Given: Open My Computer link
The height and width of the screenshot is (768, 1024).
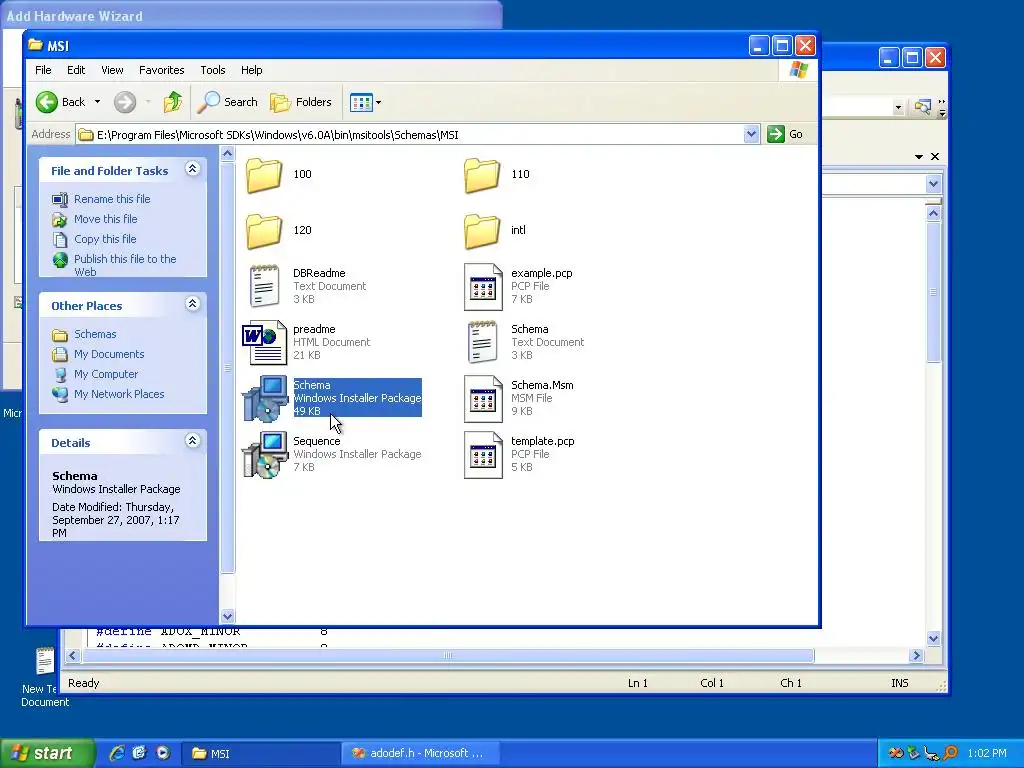Looking at the screenshot, I should click(x=106, y=374).
